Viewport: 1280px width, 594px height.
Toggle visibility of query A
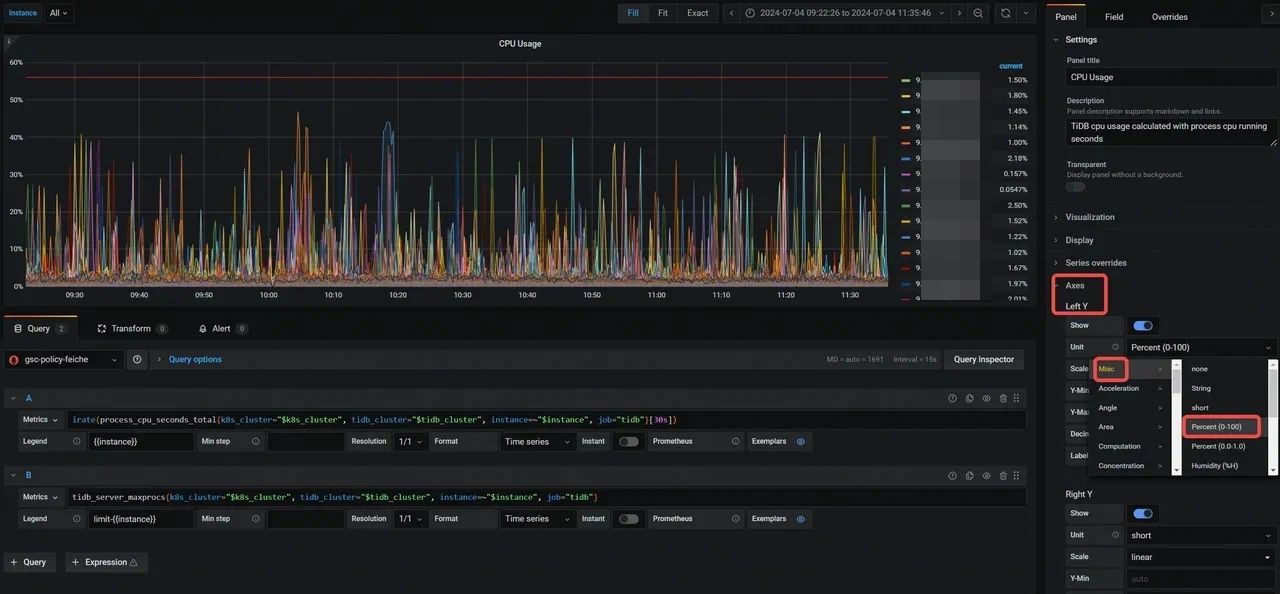coord(986,398)
